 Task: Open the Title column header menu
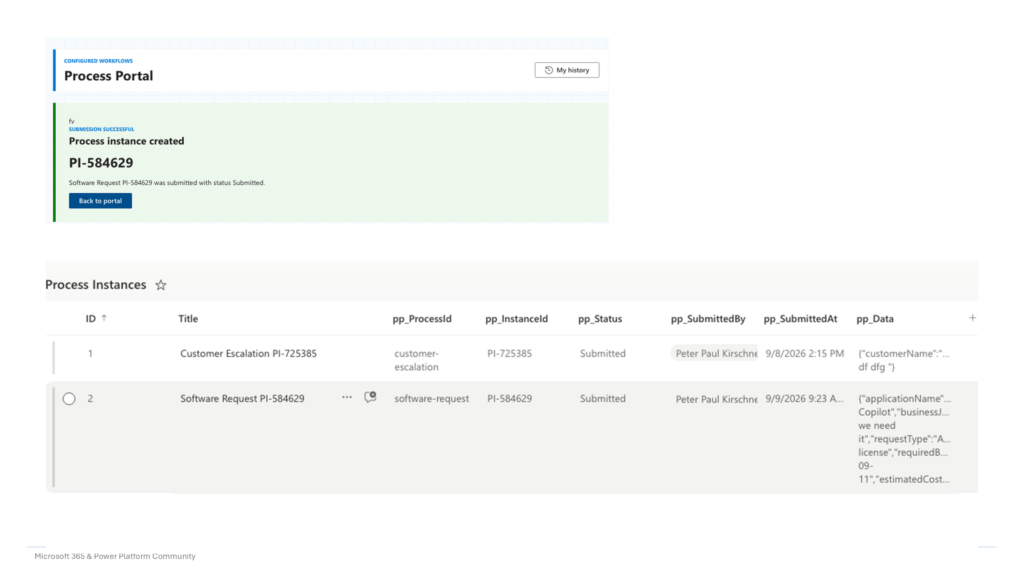188,319
